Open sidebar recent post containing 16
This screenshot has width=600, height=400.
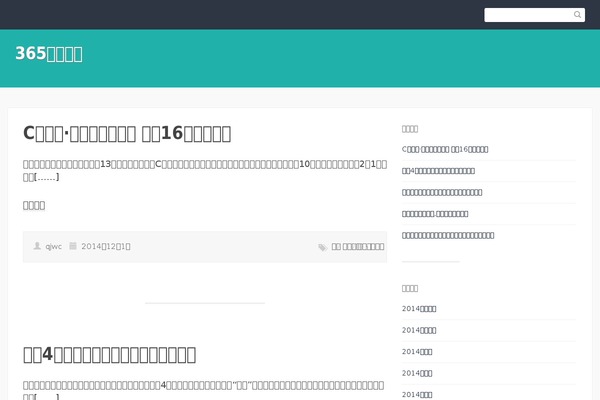pos(445,149)
